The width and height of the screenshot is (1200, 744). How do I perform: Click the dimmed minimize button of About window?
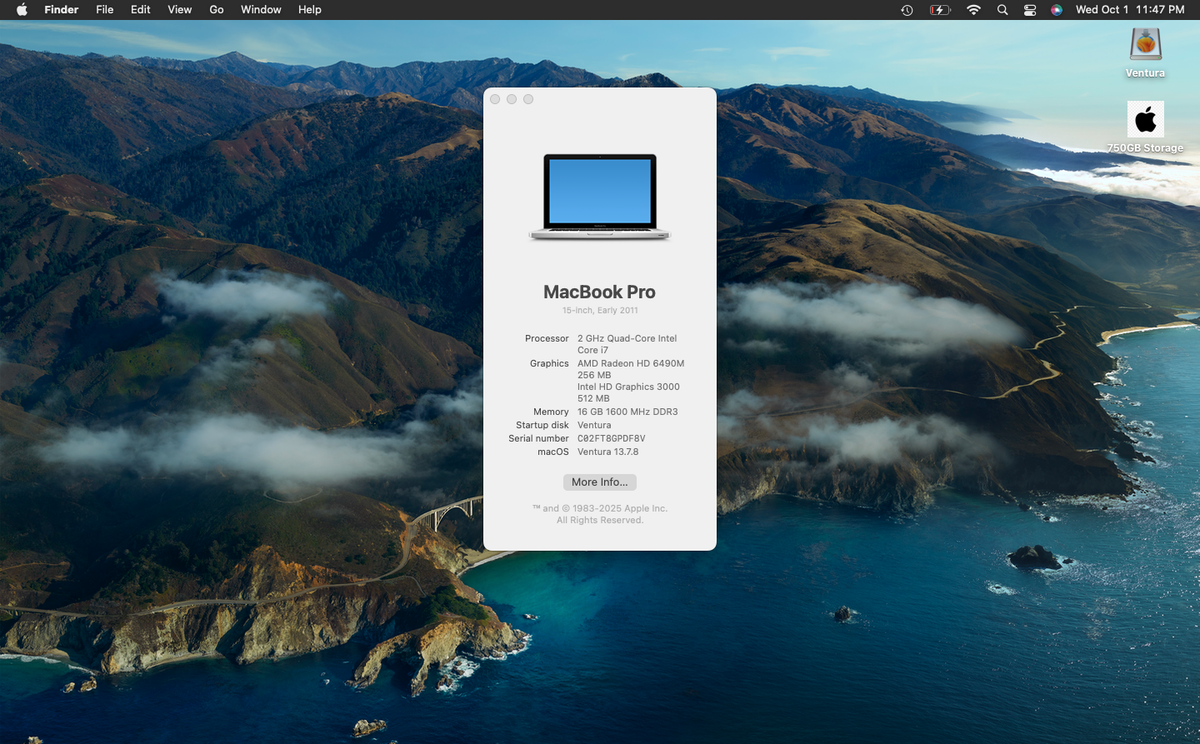511,99
